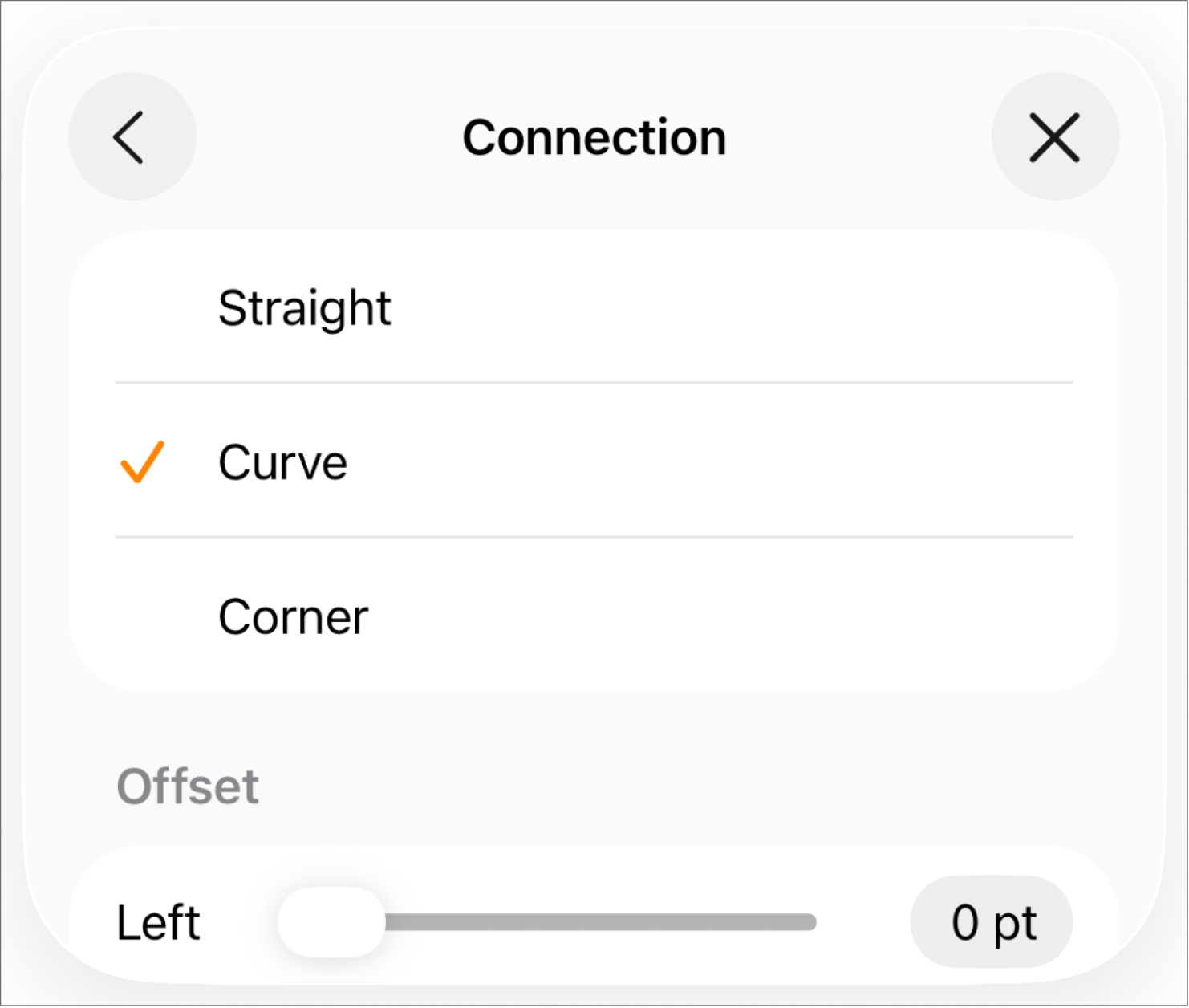
Task: Click the Connection panel title
Action: tap(594, 136)
